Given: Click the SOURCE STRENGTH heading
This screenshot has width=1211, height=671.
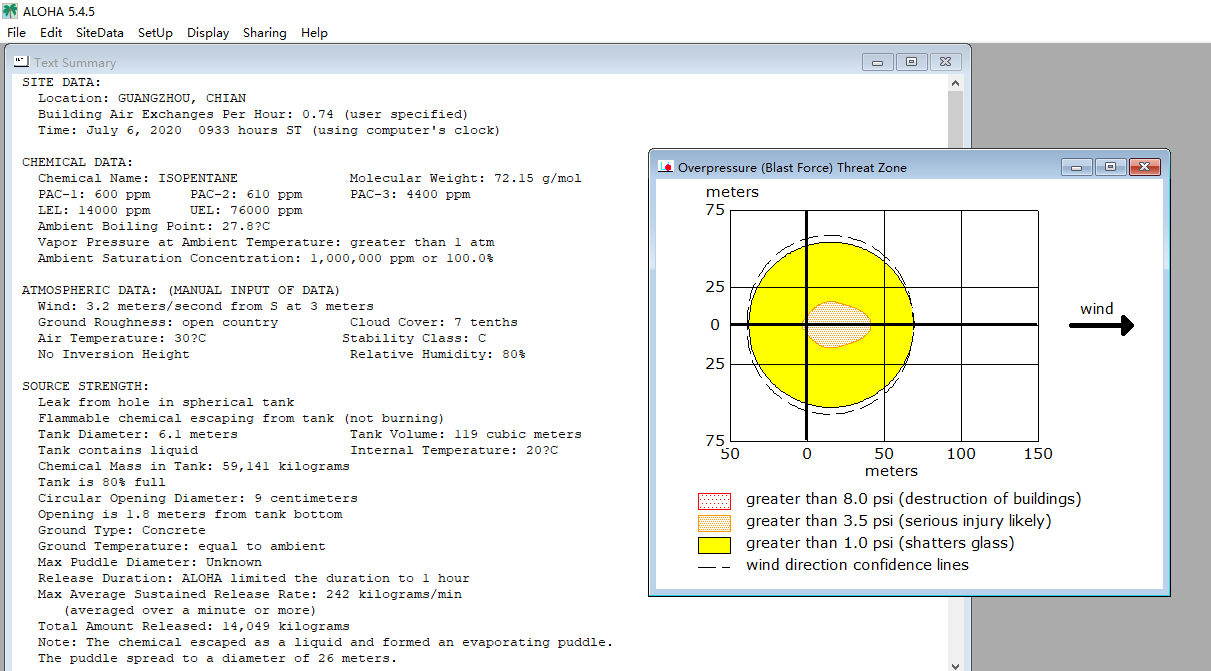Looking at the screenshot, I should 85,386.
